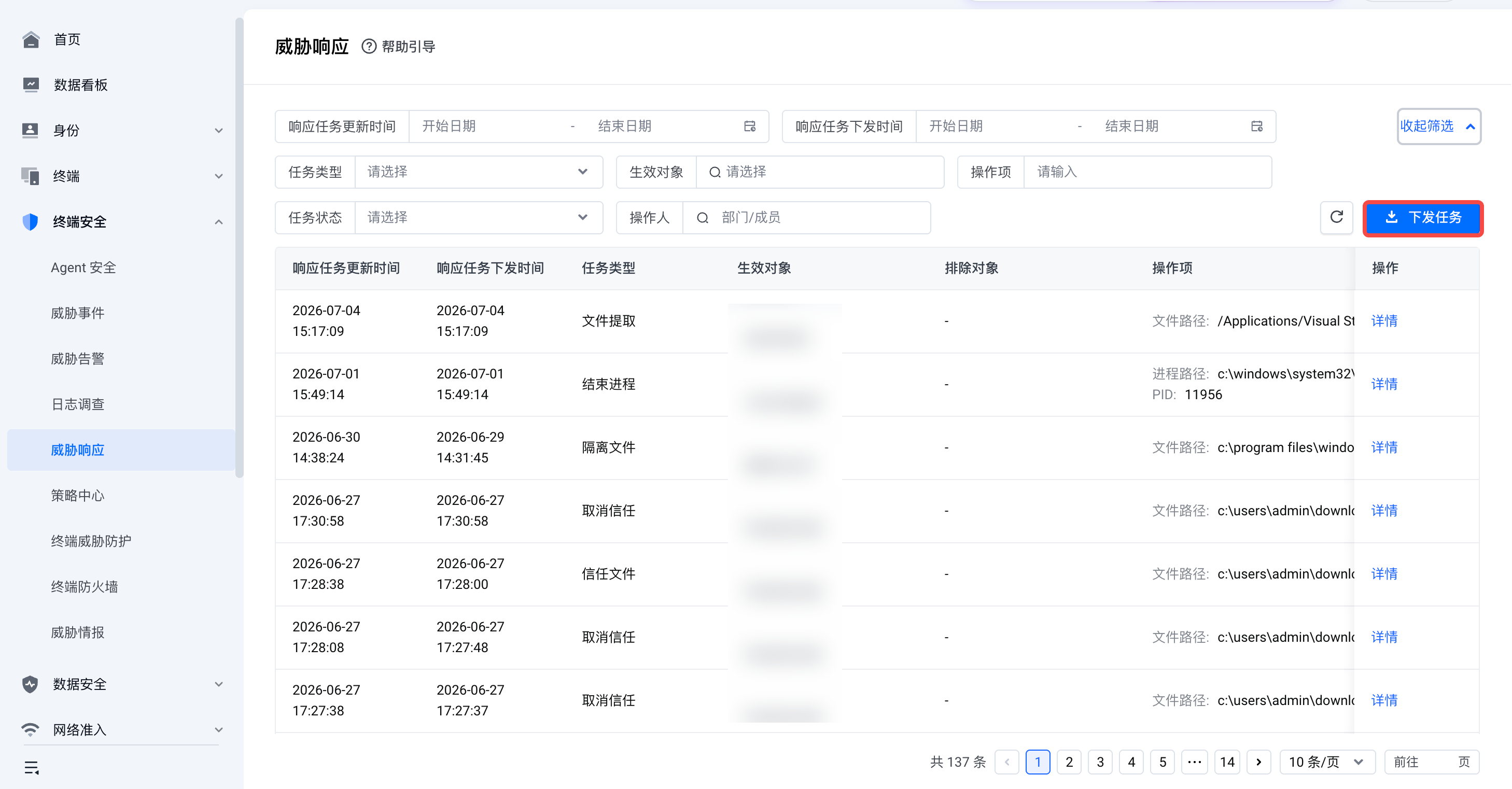
Task: Collapse the sidebar with bottom menu icon
Action: (x=32, y=767)
